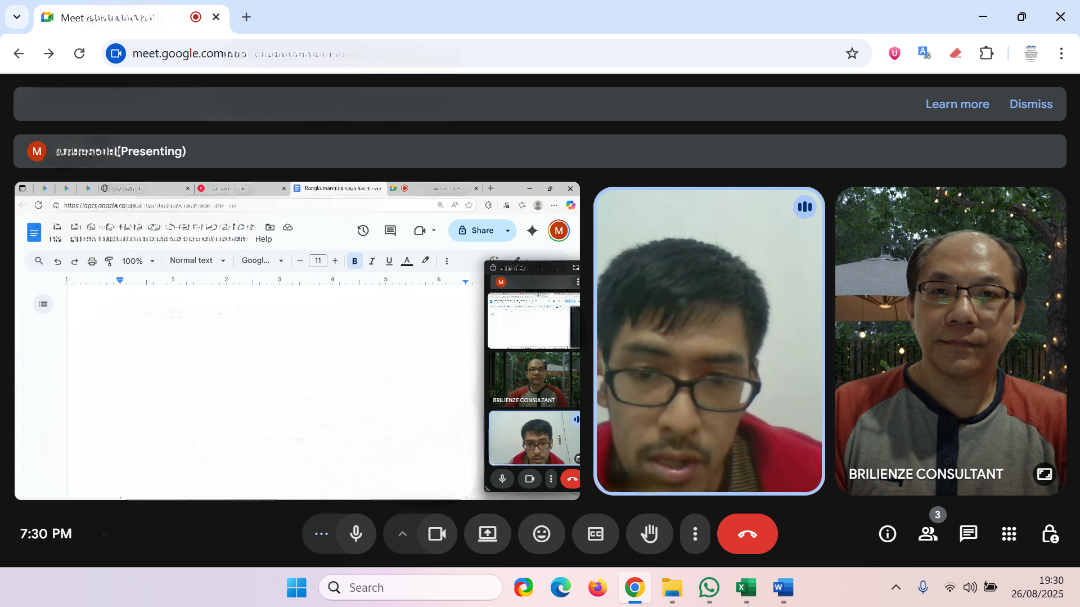
Task: Dismiss the notification banner
Action: coord(1030,104)
